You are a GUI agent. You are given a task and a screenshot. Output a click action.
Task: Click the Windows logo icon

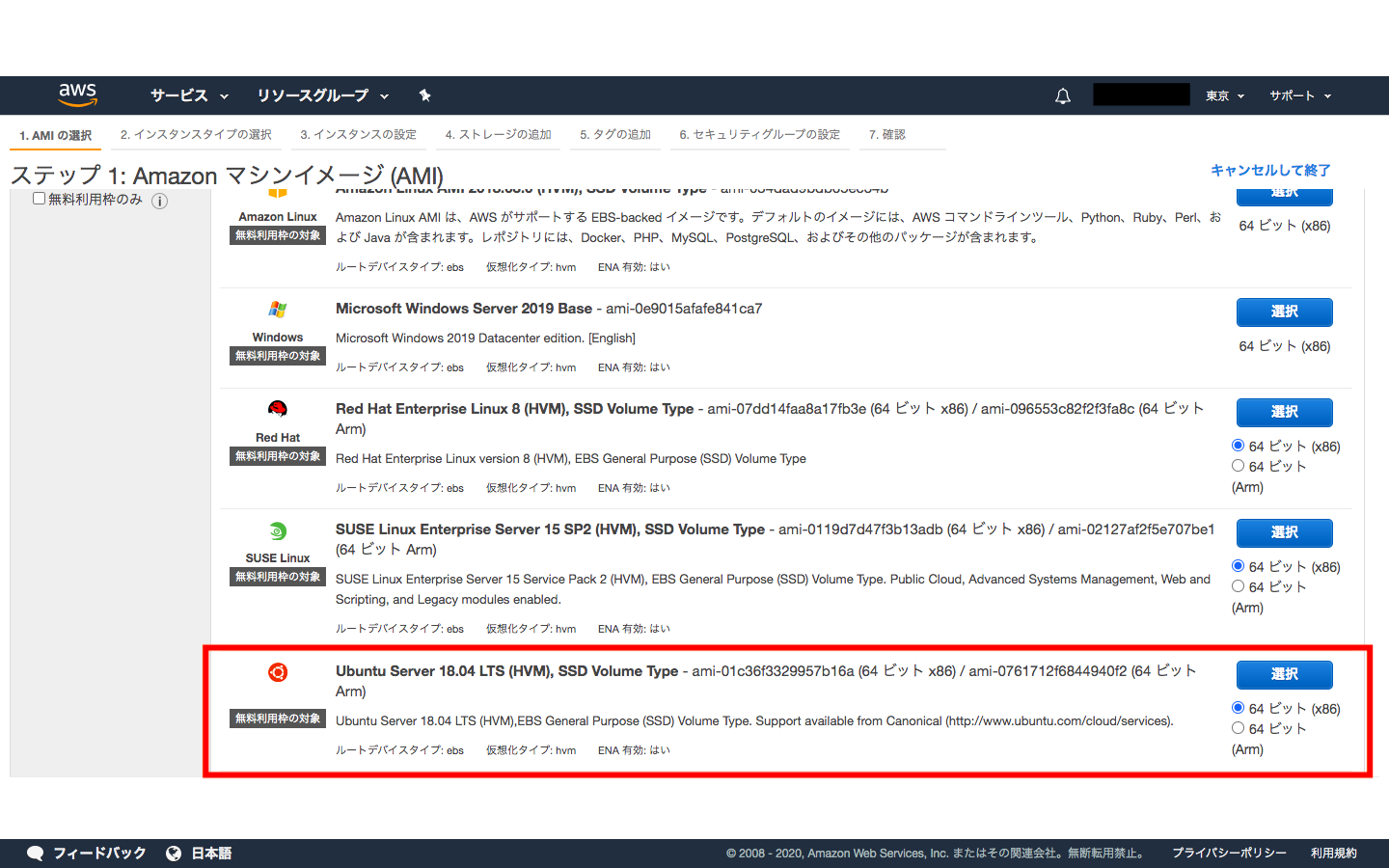tap(278, 309)
